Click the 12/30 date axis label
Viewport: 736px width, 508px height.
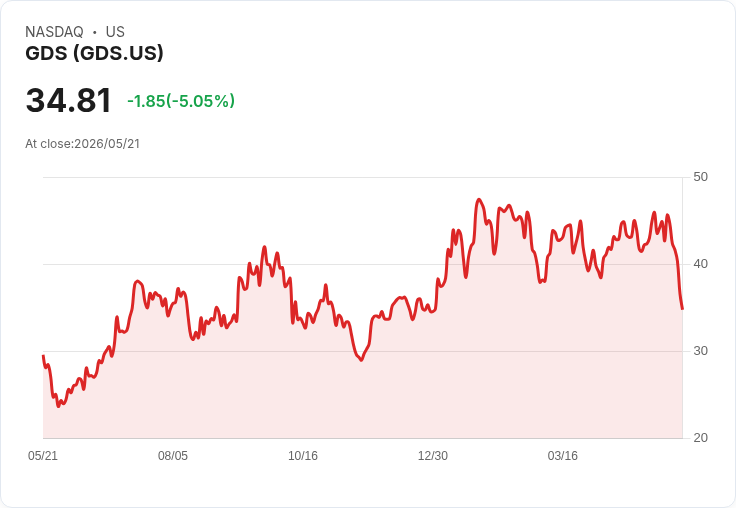click(x=433, y=455)
